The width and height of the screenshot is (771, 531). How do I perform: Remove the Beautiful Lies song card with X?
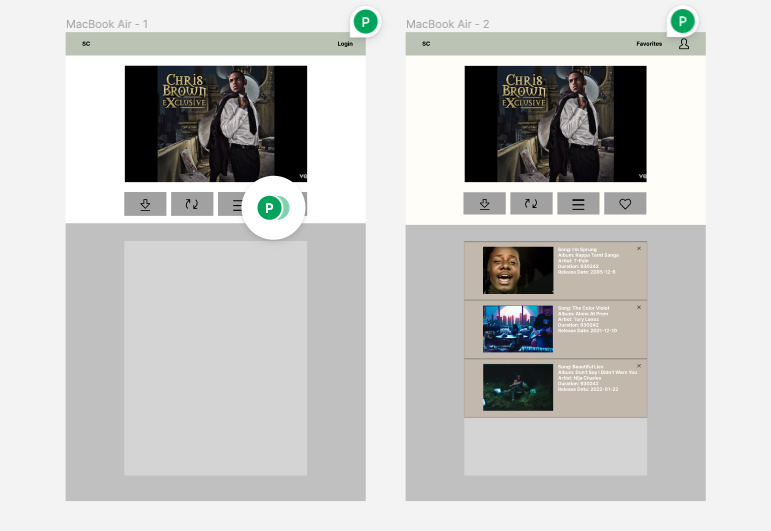click(639, 366)
